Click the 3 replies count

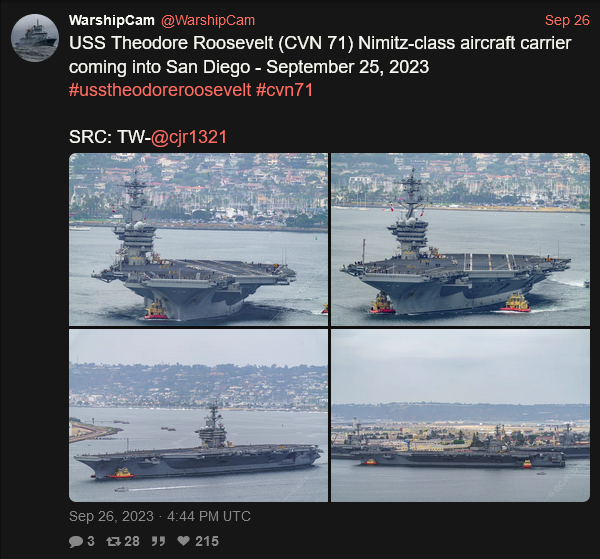(x=91, y=541)
